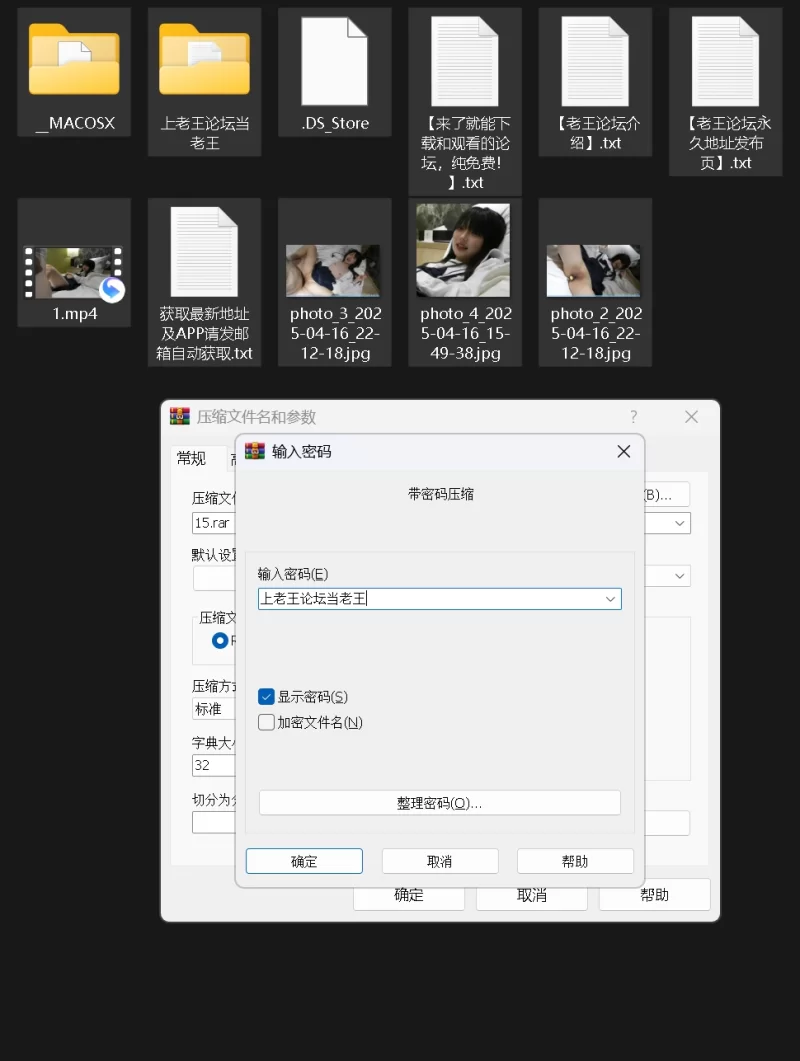
Task: Select the photo_2_2025-04-16_22-12-18.jpg file
Action: click(x=595, y=282)
